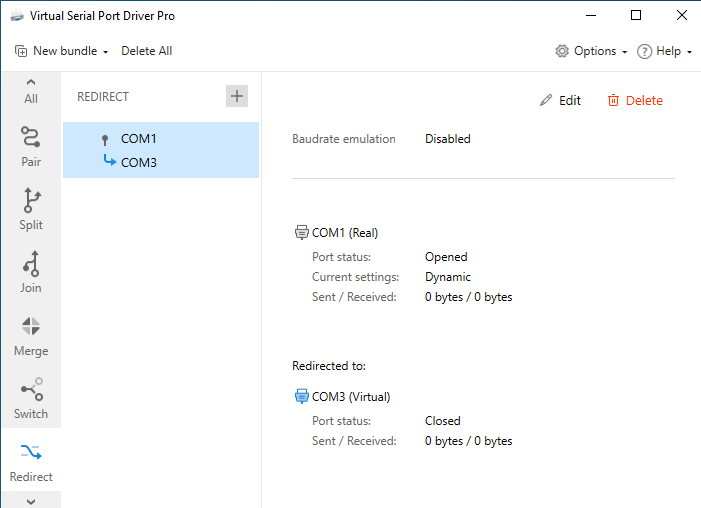Click the Current settings Dynamic value
The width and height of the screenshot is (701, 508).
(448, 277)
